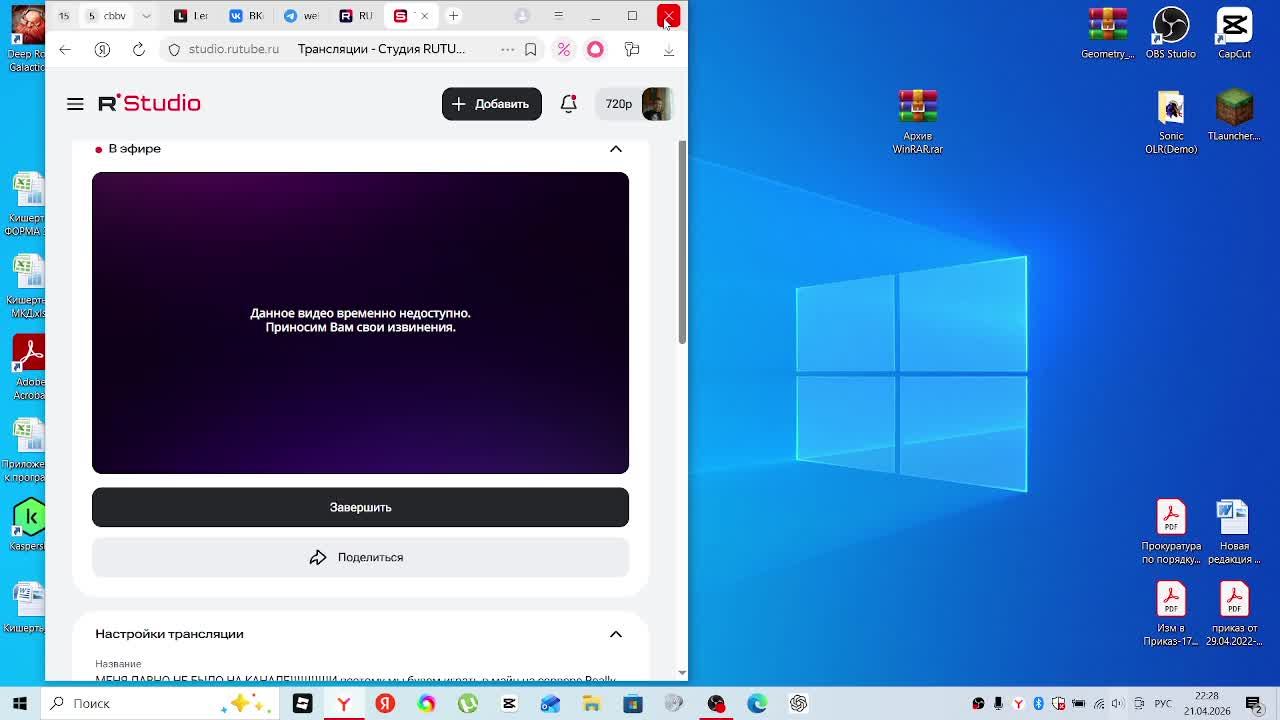Select приказ от 29.04.2022 PDF file

(1234, 613)
